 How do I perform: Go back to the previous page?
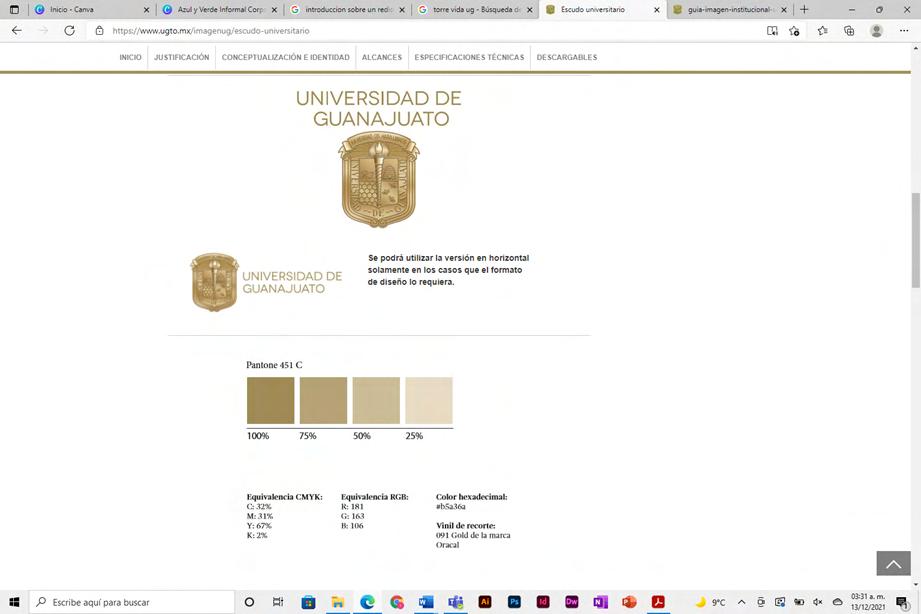16,31
